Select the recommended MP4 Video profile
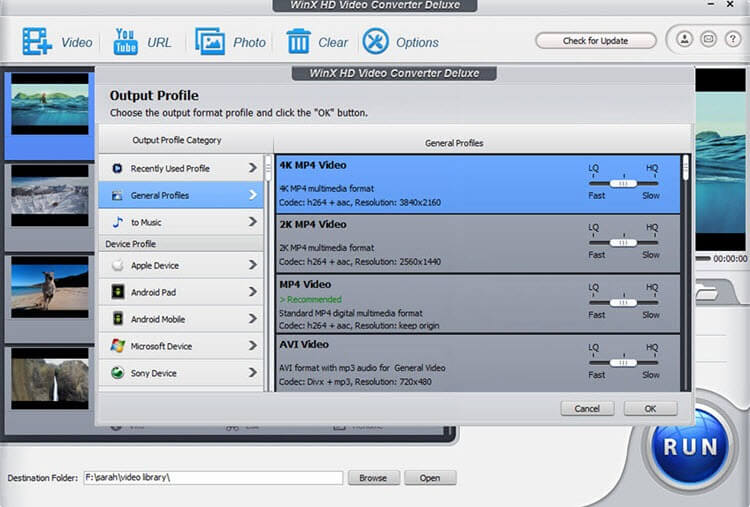This screenshot has height=507, width=750. pyautogui.click(x=478, y=303)
